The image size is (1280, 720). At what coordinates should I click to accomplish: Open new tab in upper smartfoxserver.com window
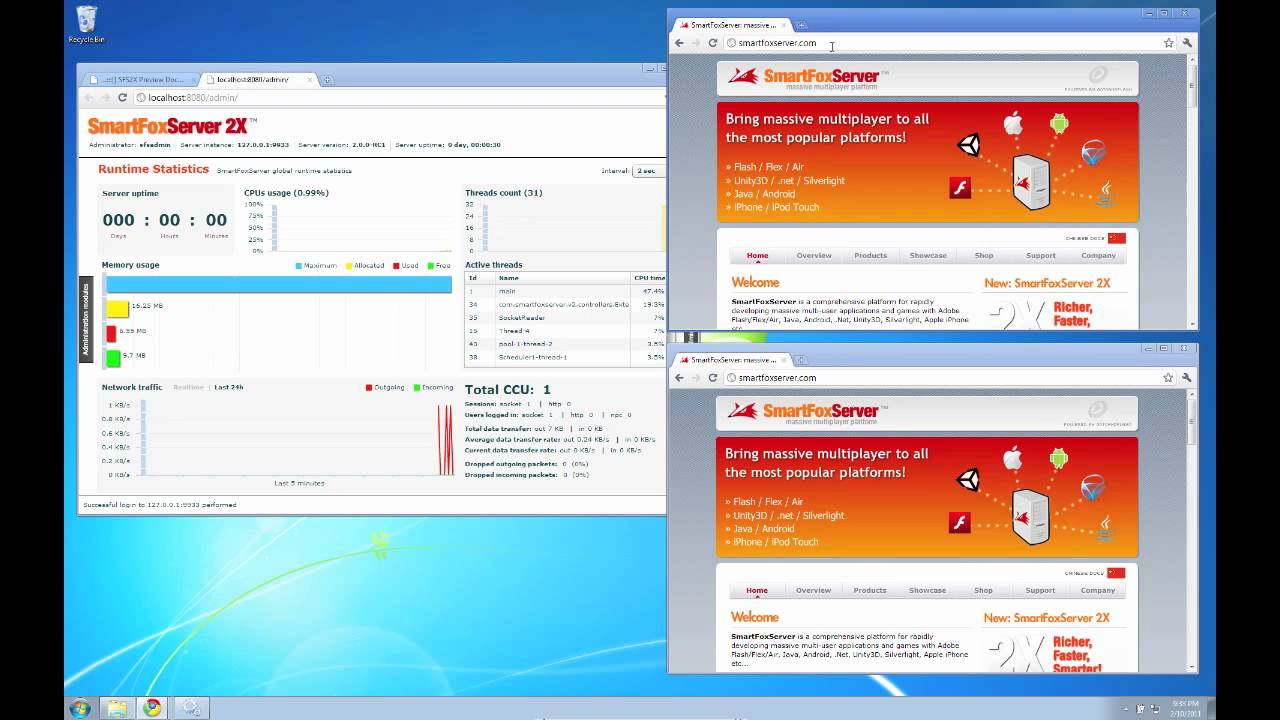(801, 25)
